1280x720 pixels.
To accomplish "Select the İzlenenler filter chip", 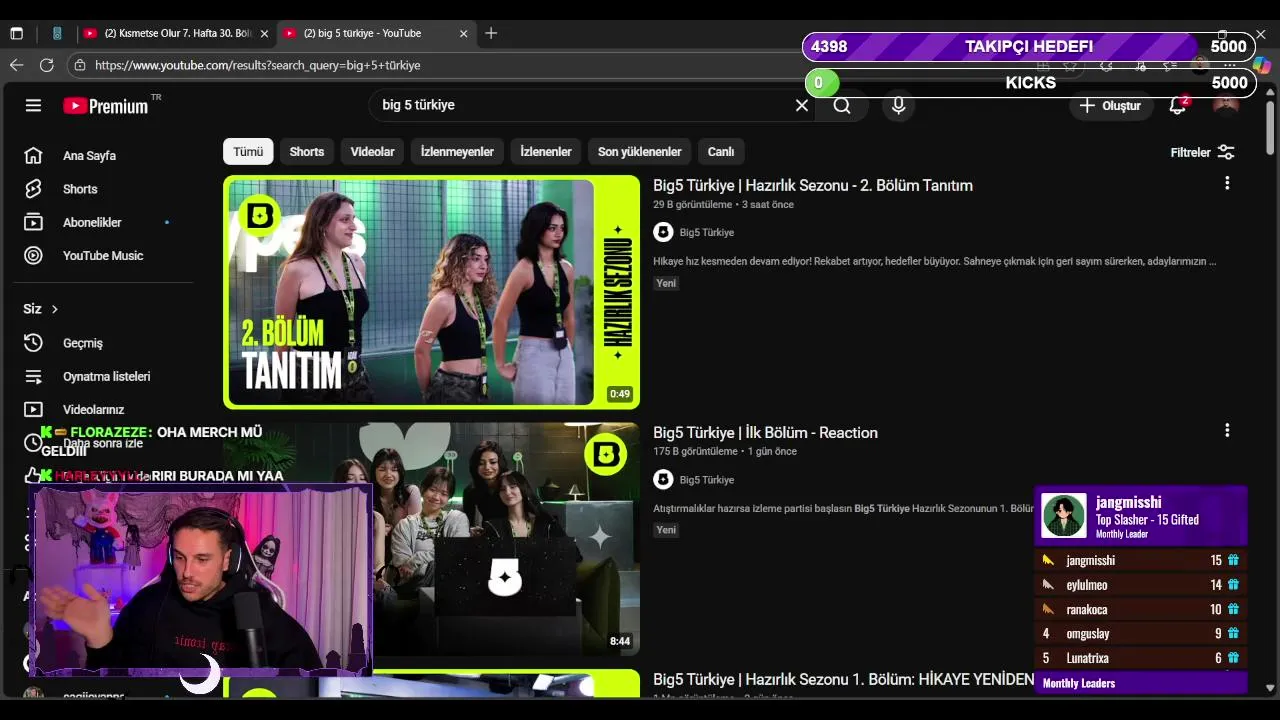I will click(x=546, y=152).
